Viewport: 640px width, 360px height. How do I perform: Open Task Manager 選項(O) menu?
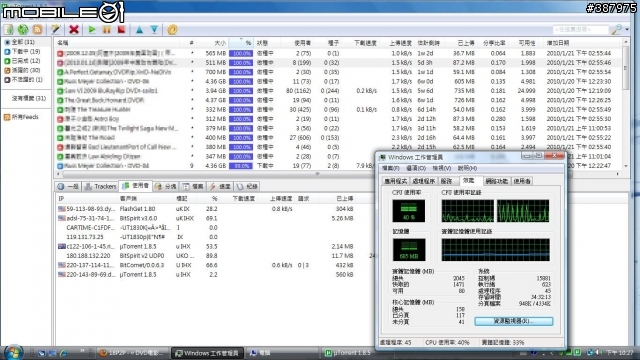coord(416,168)
